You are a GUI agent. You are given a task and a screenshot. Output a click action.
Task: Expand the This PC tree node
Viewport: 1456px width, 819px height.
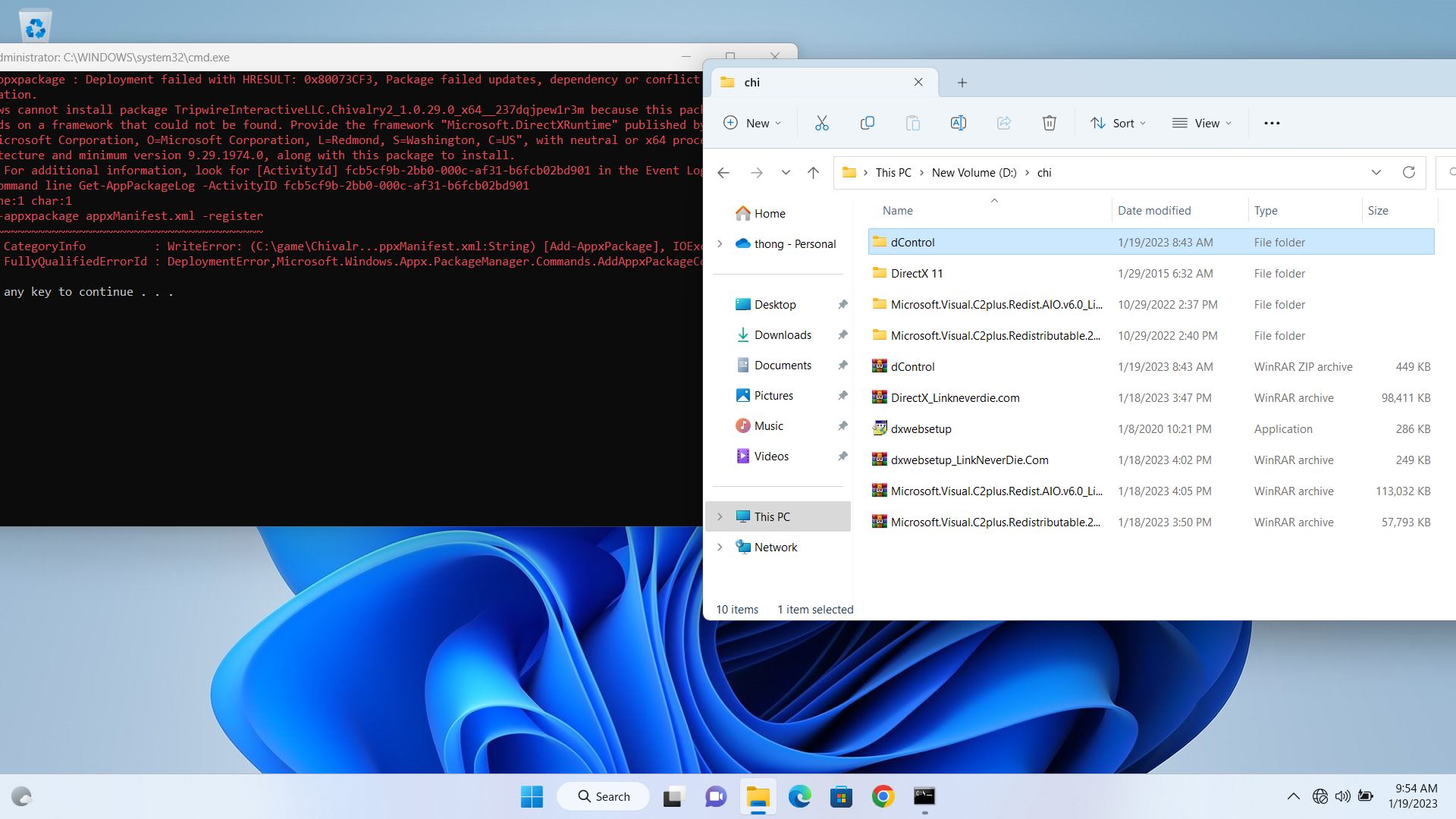[720, 516]
